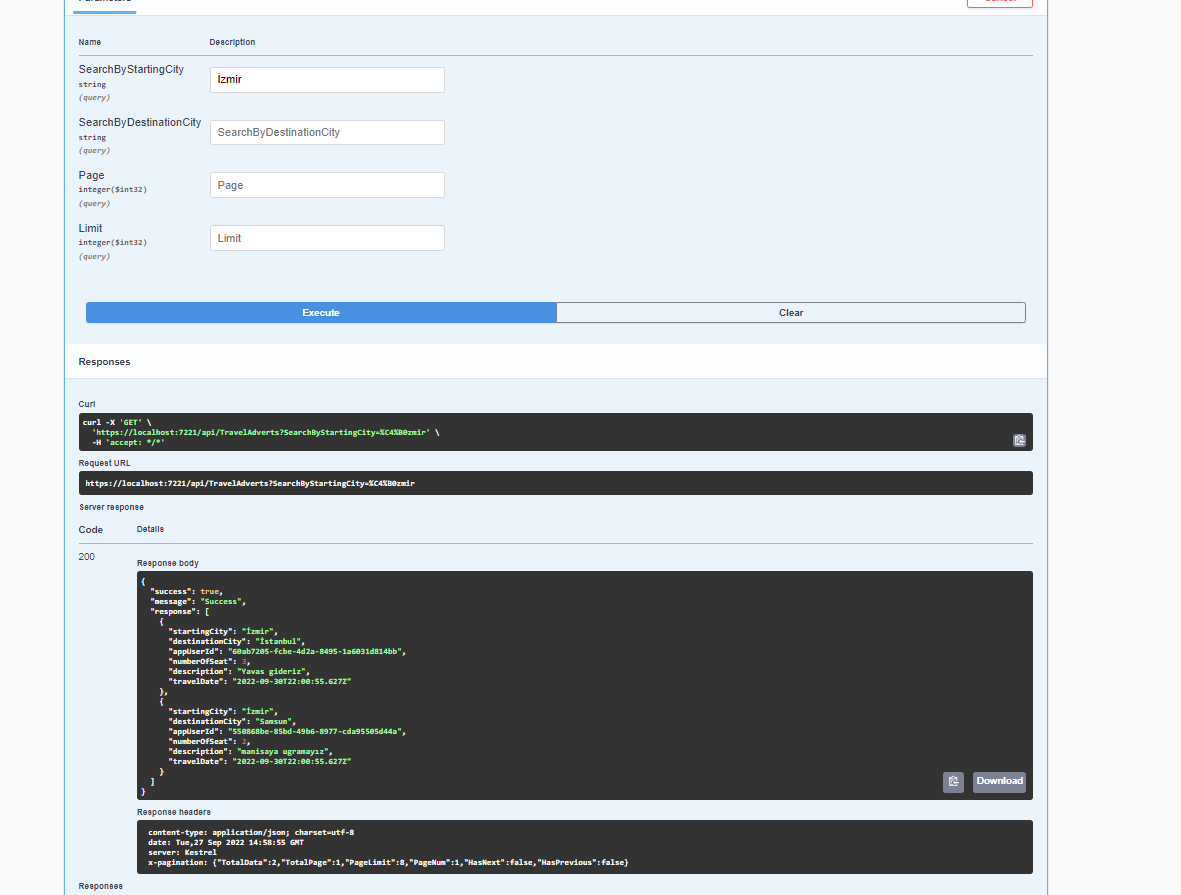Click the Server response Details label
1181x895 pixels.
[149, 529]
